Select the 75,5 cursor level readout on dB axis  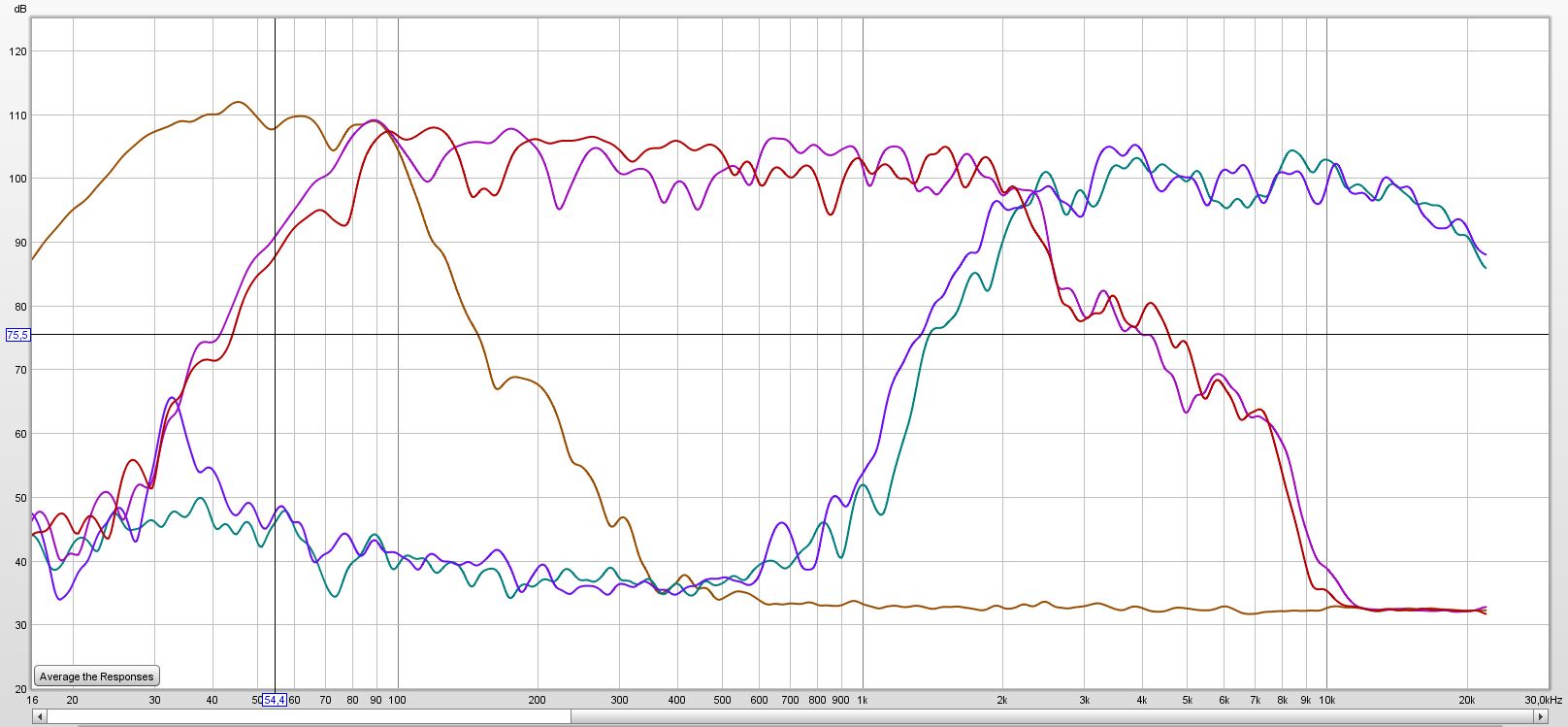[x=18, y=335]
